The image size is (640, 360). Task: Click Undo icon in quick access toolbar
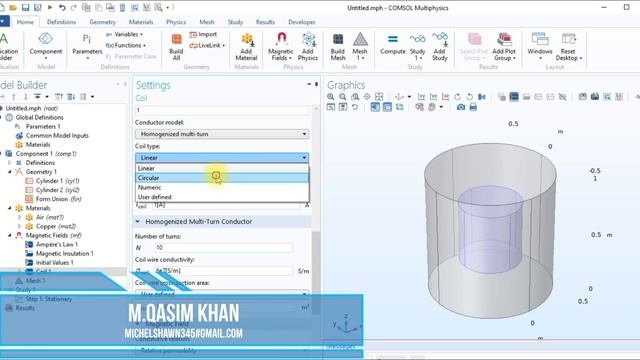62,7
